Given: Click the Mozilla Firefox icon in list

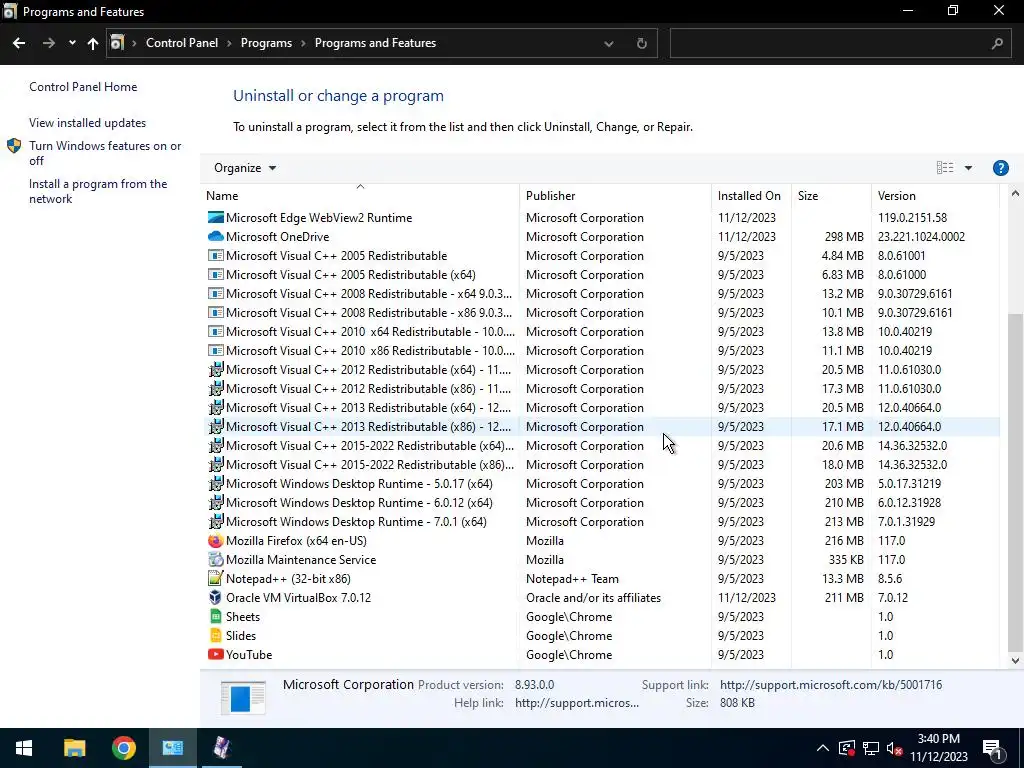Looking at the screenshot, I should [216, 541].
